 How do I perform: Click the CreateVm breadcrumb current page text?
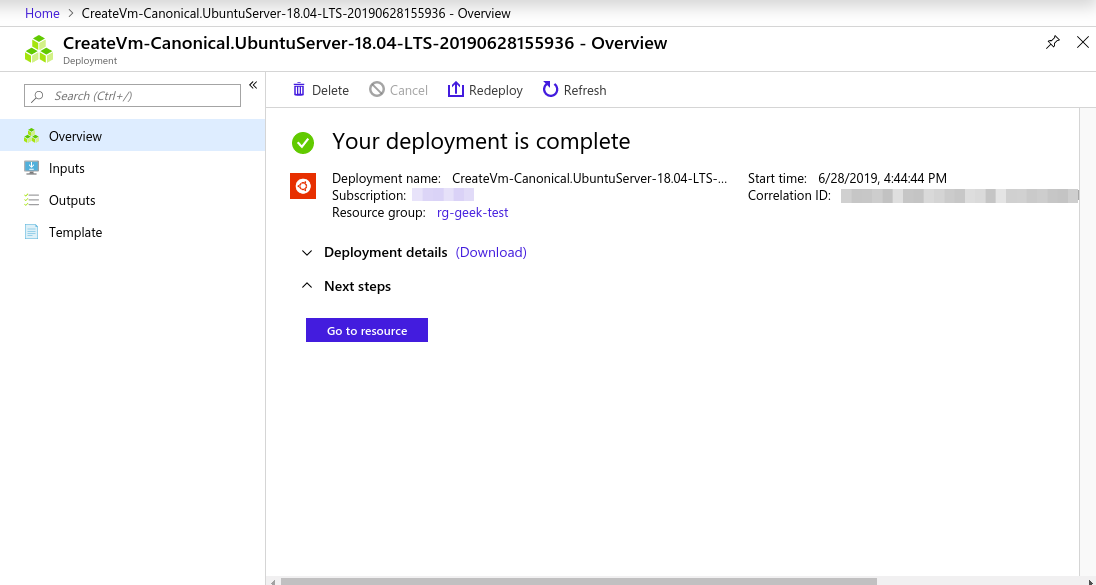pyautogui.click(x=296, y=13)
